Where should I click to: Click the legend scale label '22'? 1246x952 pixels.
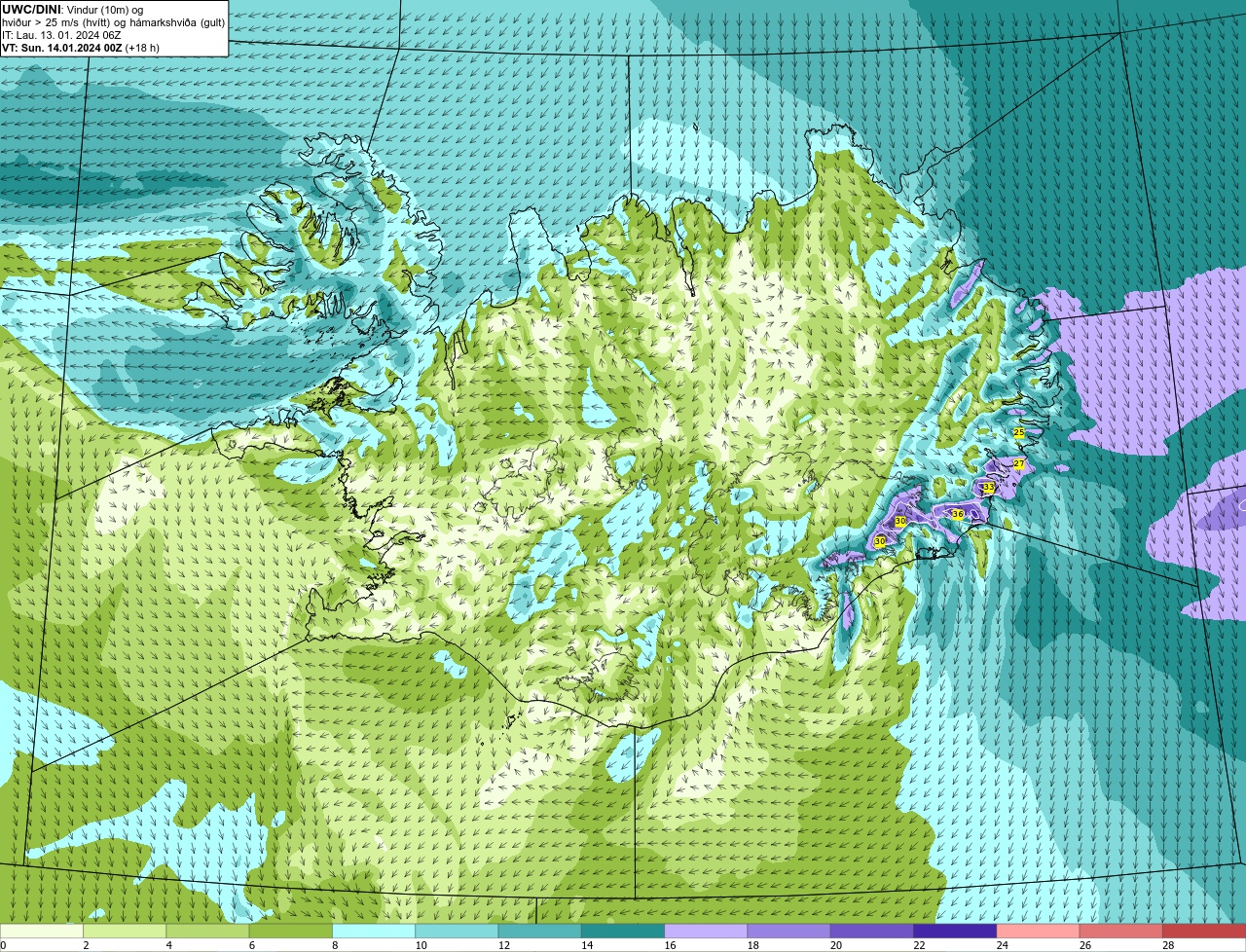click(919, 945)
